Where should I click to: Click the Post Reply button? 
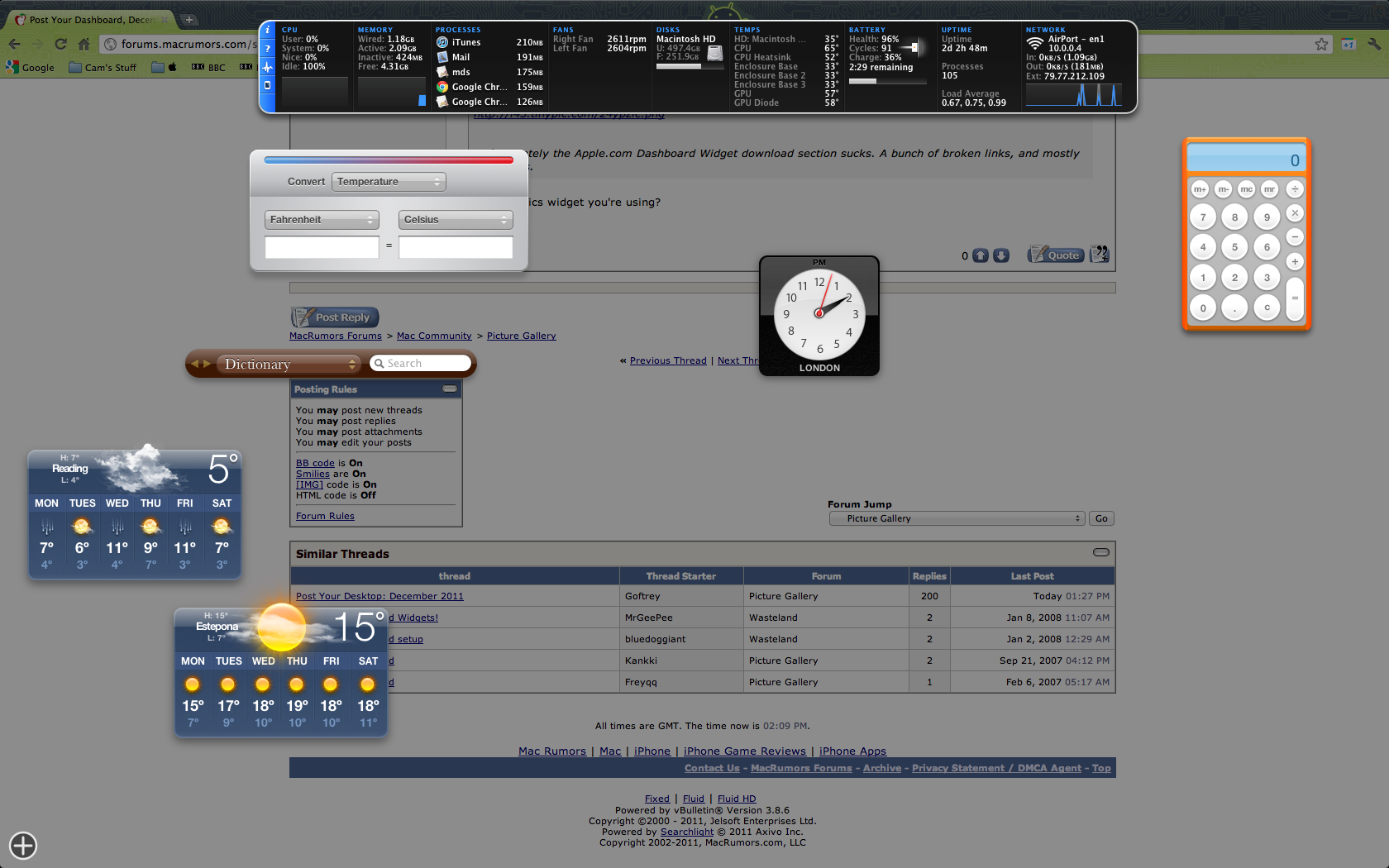(335, 317)
